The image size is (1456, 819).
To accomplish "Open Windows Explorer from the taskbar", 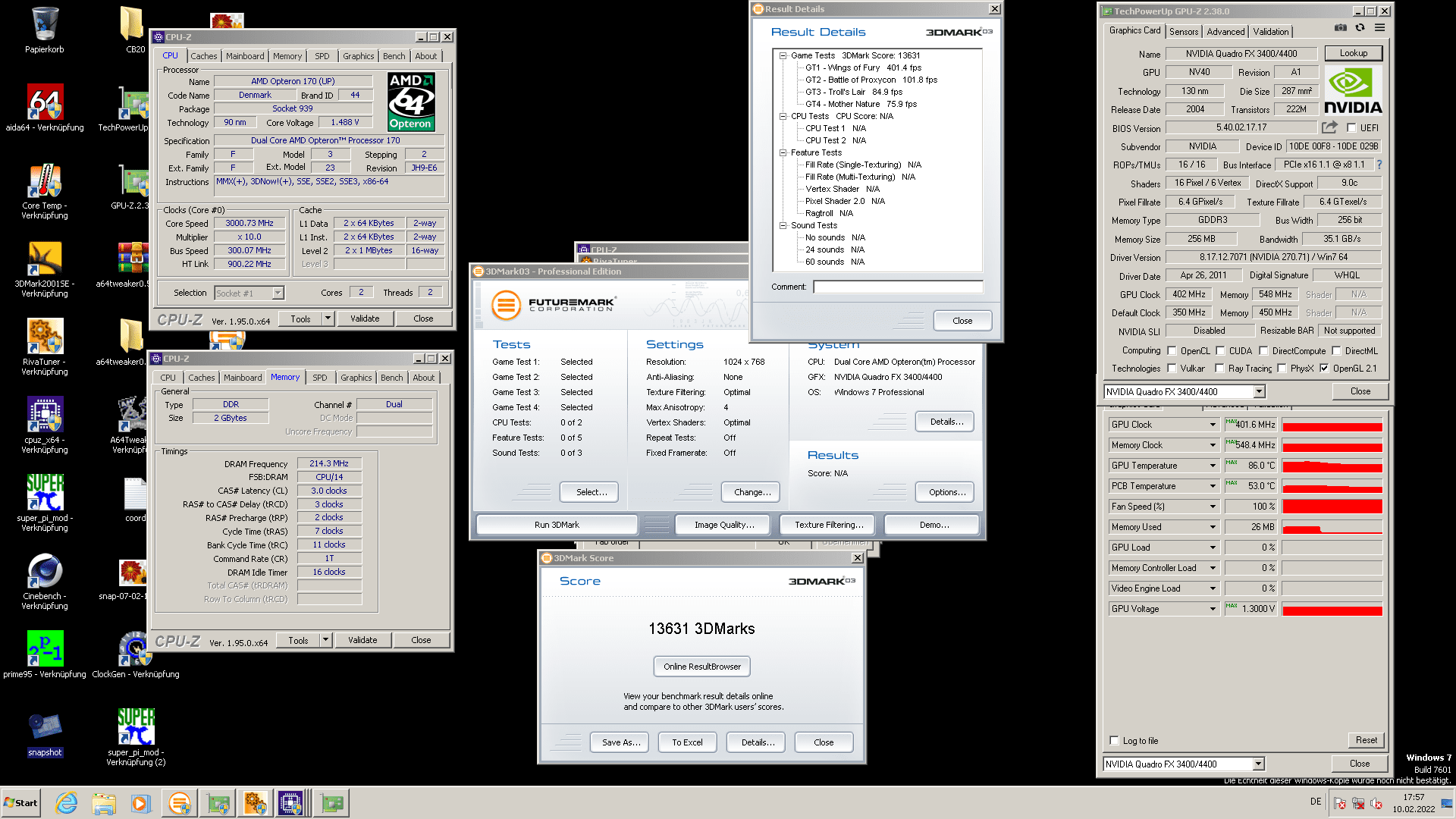I will coord(104,803).
